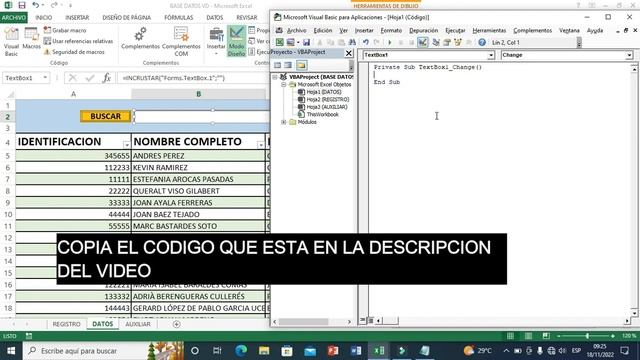The width and height of the screenshot is (640, 360).
Task: Click the Ver objeto icon in the Project panel
Action: point(288,65)
